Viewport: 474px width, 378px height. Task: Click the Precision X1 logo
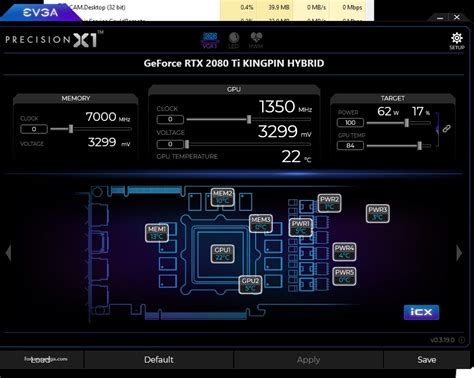pyautogui.click(x=54, y=40)
